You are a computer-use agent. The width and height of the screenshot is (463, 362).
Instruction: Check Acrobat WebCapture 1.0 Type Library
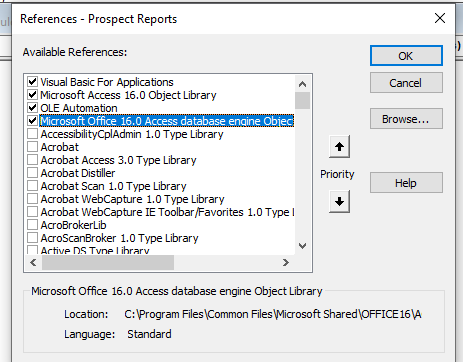32,199
